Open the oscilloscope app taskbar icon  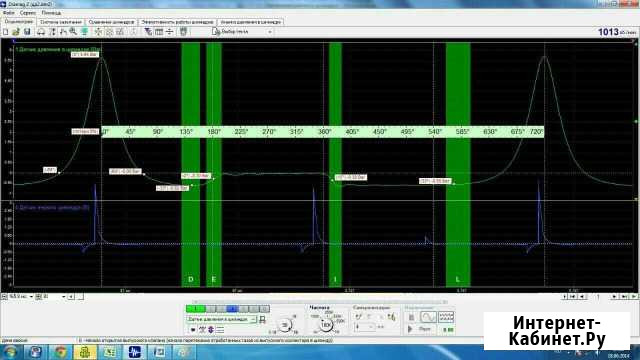(134, 352)
